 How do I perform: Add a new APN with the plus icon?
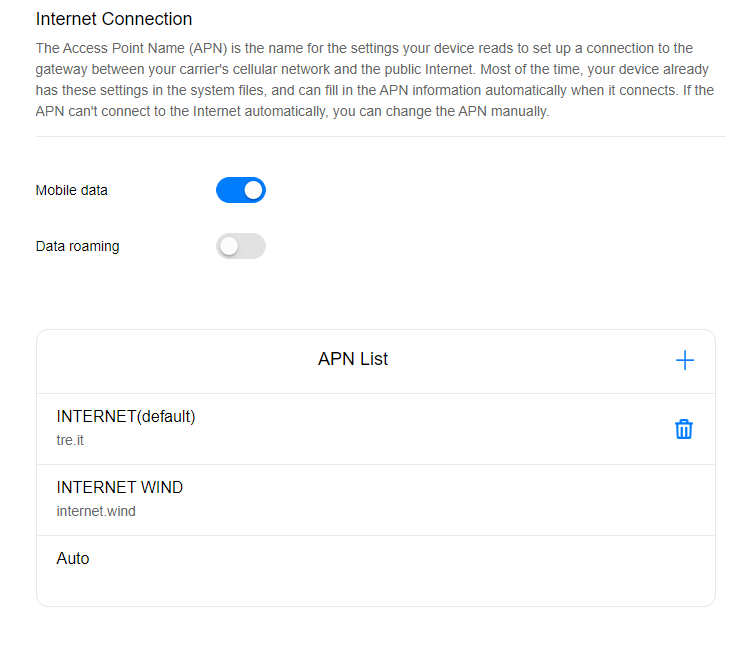coord(685,360)
